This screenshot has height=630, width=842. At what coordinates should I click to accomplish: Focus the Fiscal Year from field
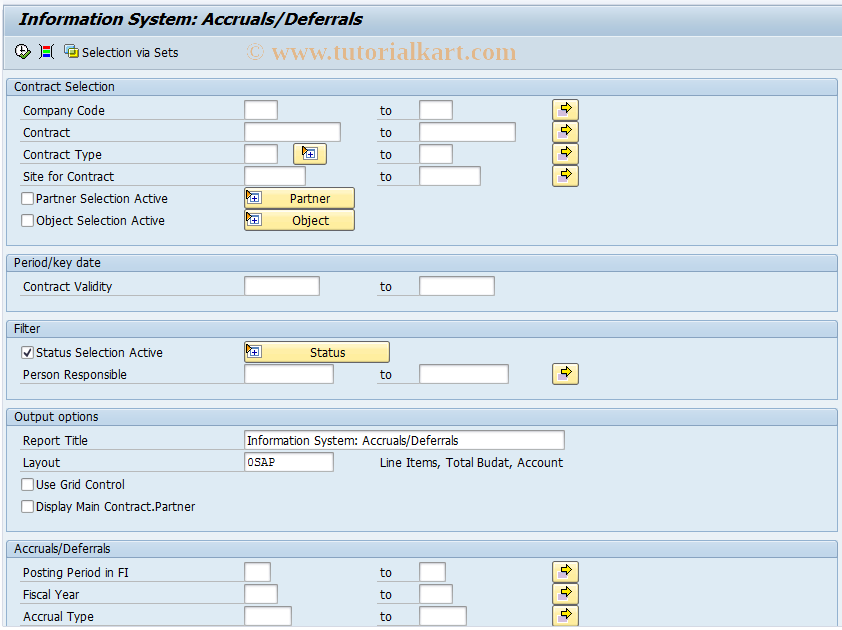[261, 595]
